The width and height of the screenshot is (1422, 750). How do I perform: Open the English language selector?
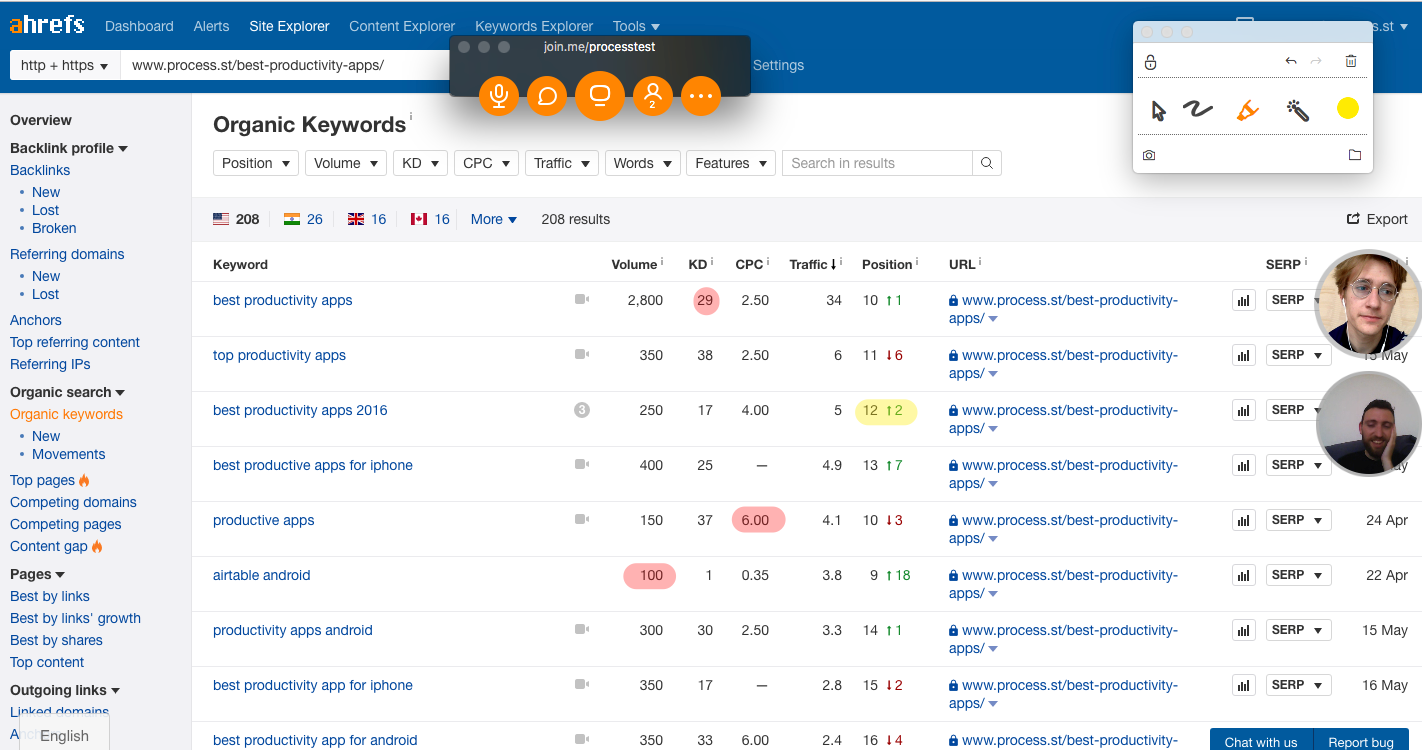tap(64, 735)
